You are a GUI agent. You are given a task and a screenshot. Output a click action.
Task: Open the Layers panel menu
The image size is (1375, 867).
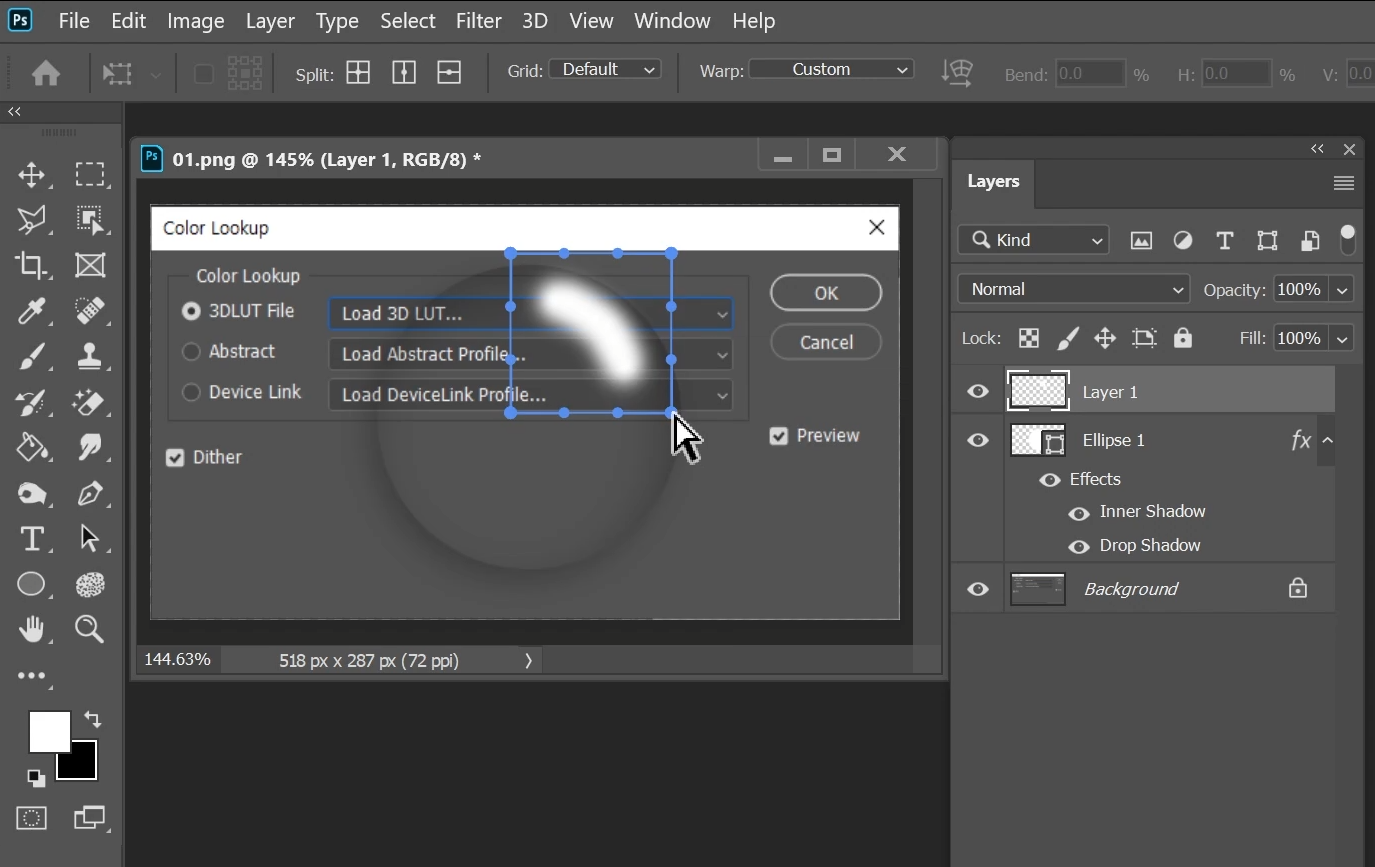pyautogui.click(x=1344, y=183)
